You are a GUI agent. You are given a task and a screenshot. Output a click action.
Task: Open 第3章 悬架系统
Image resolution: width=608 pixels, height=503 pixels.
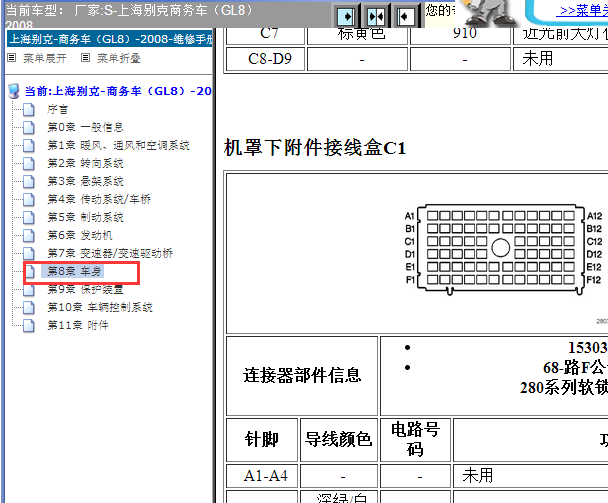pos(85,181)
